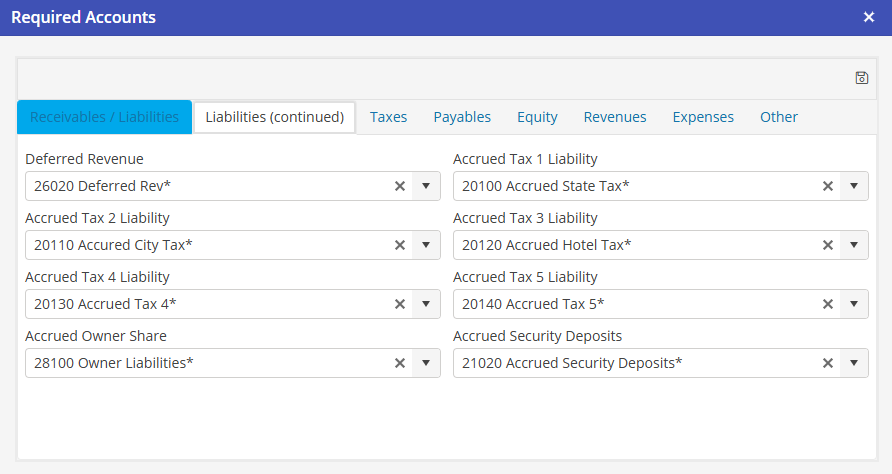Select the Equity tab

pyautogui.click(x=537, y=117)
